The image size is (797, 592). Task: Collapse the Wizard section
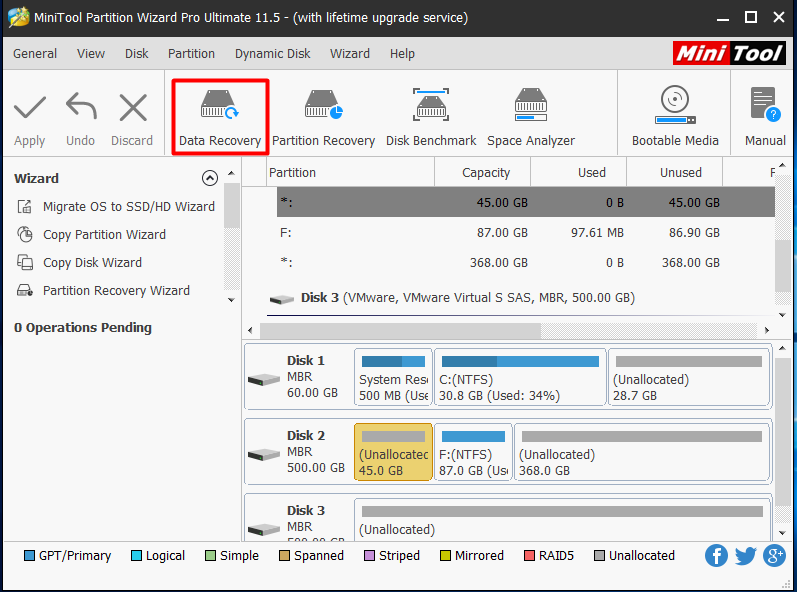pyautogui.click(x=209, y=178)
